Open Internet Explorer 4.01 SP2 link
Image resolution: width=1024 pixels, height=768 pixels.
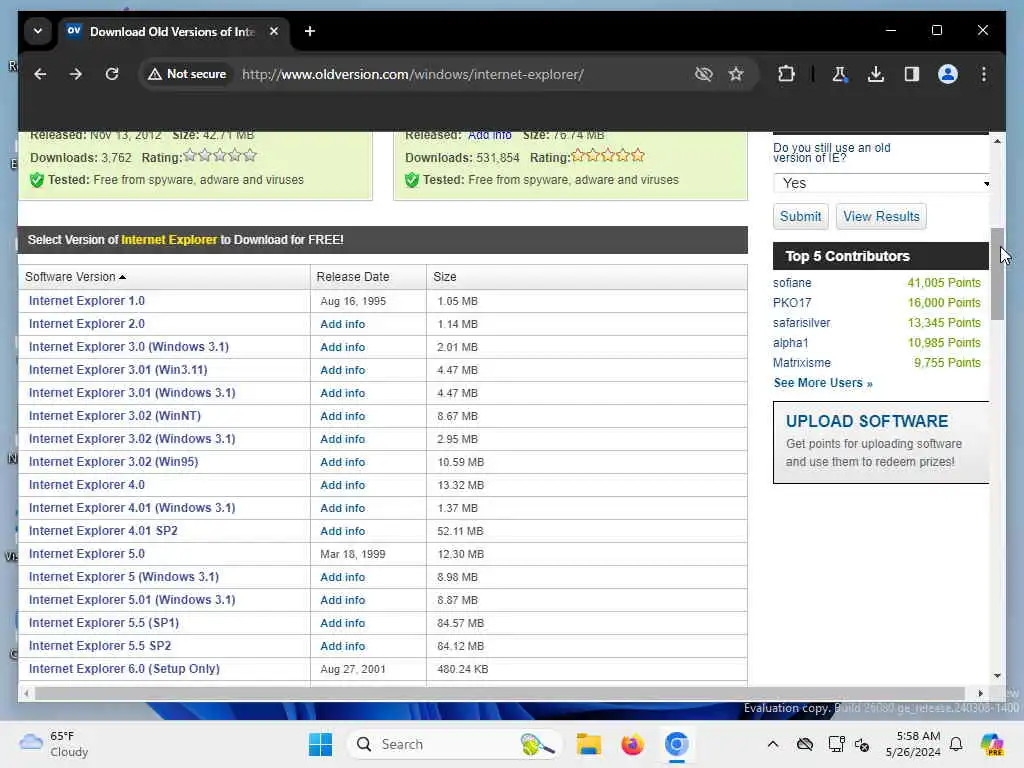pos(103,531)
